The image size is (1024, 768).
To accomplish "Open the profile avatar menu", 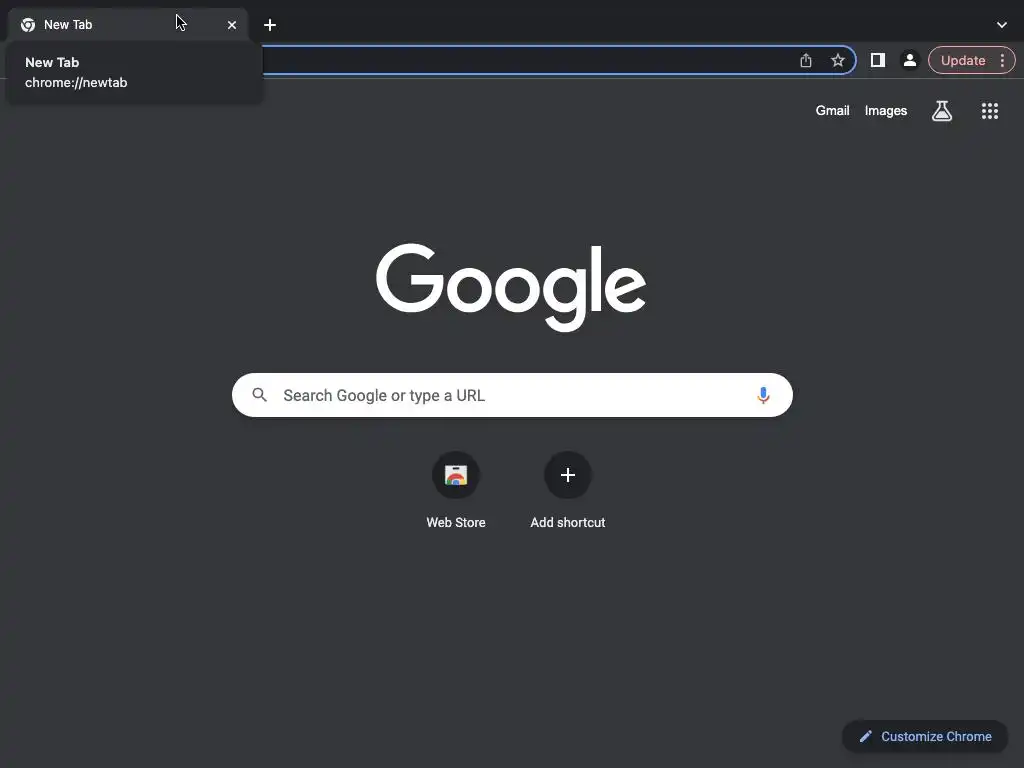I will (909, 60).
